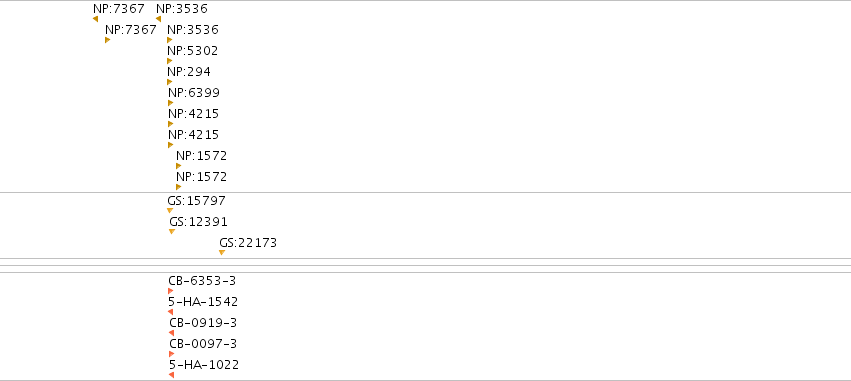Click the NP:5302 feature label

(193, 51)
